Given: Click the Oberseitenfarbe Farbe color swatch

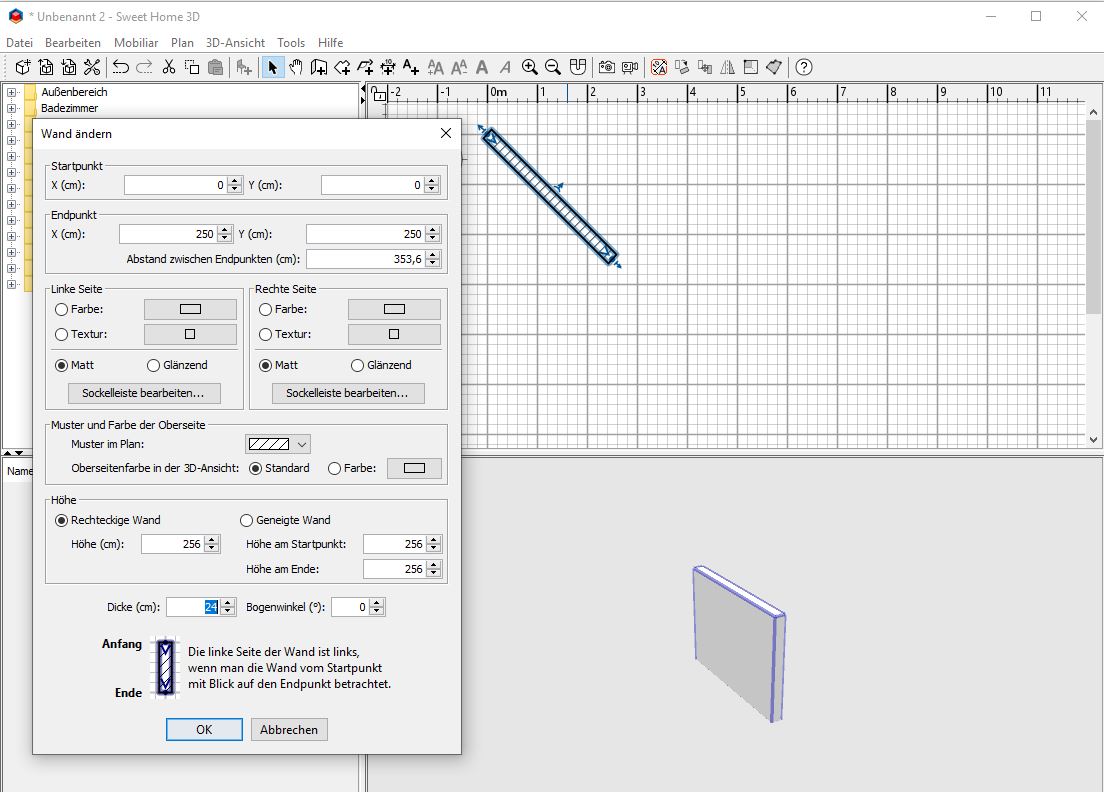Looking at the screenshot, I should (x=414, y=468).
